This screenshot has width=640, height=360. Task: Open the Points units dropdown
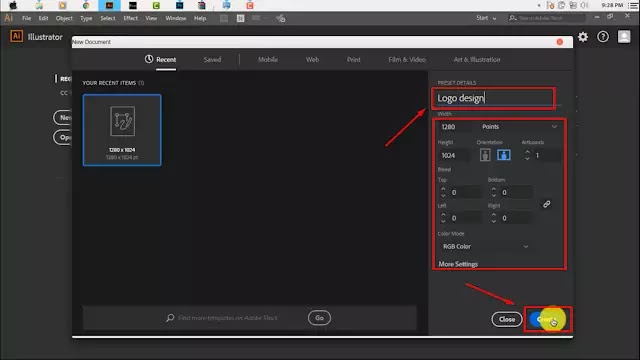[519, 127]
